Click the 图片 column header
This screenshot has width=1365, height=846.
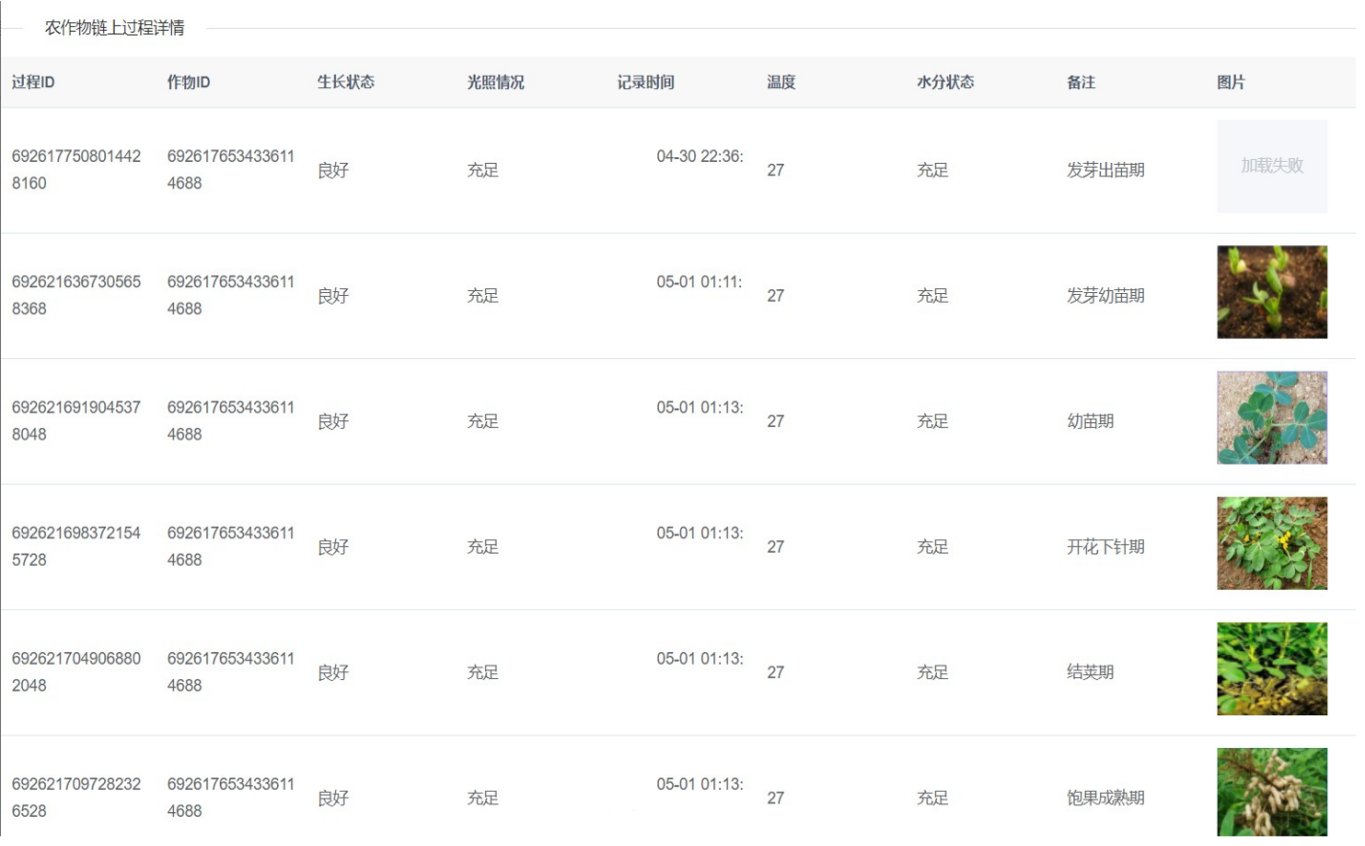[1231, 82]
